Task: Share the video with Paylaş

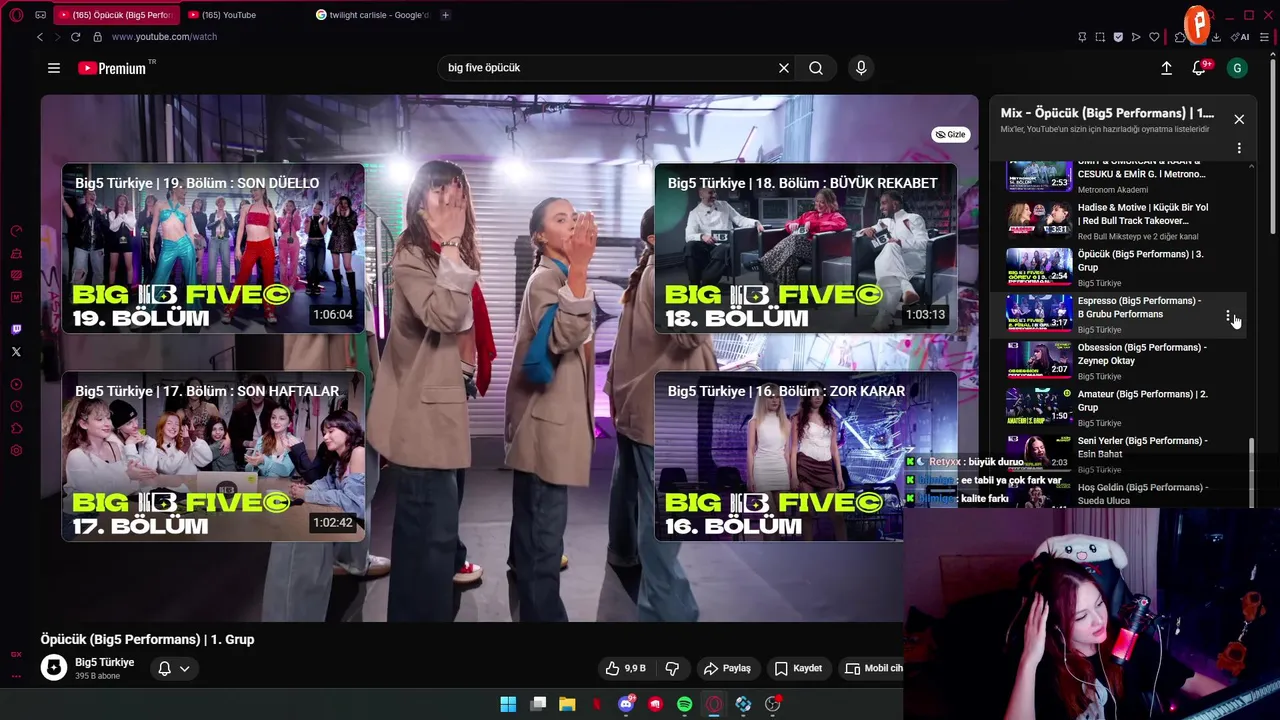Action: [727, 668]
